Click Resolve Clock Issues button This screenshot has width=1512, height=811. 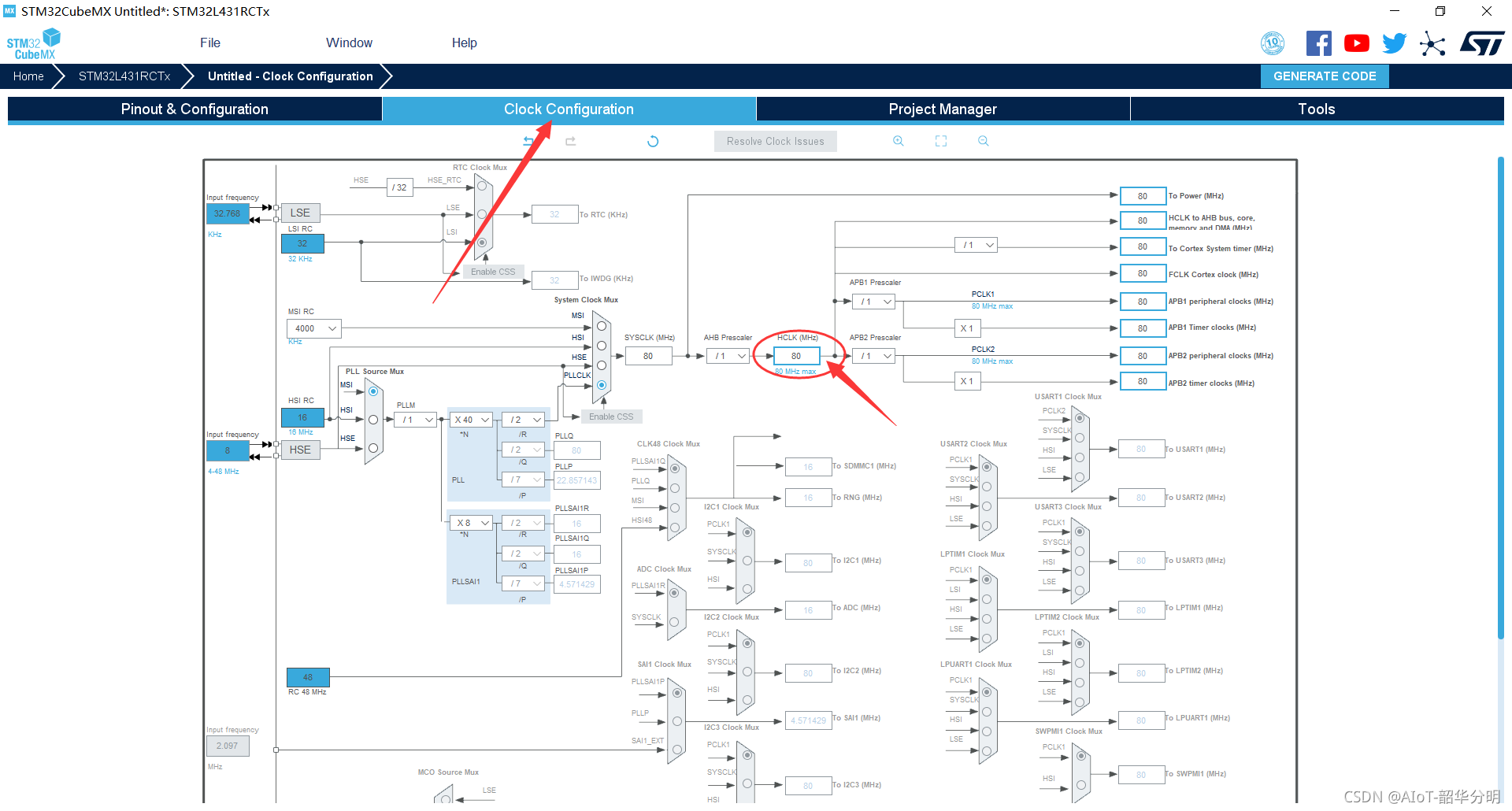pyautogui.click(x=775, y=141)
